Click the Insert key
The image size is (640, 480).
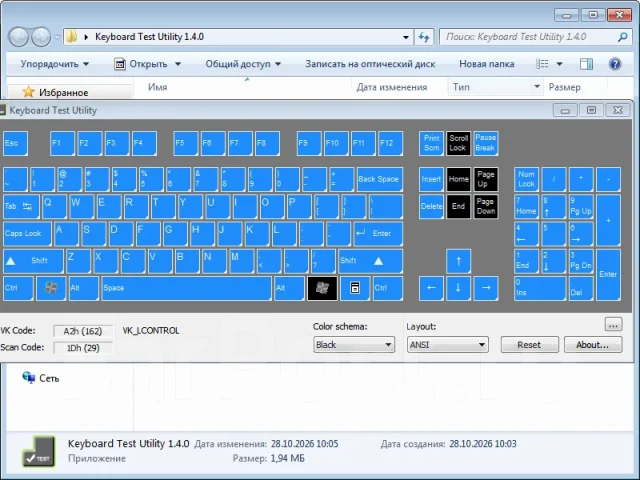coord(431,179)
